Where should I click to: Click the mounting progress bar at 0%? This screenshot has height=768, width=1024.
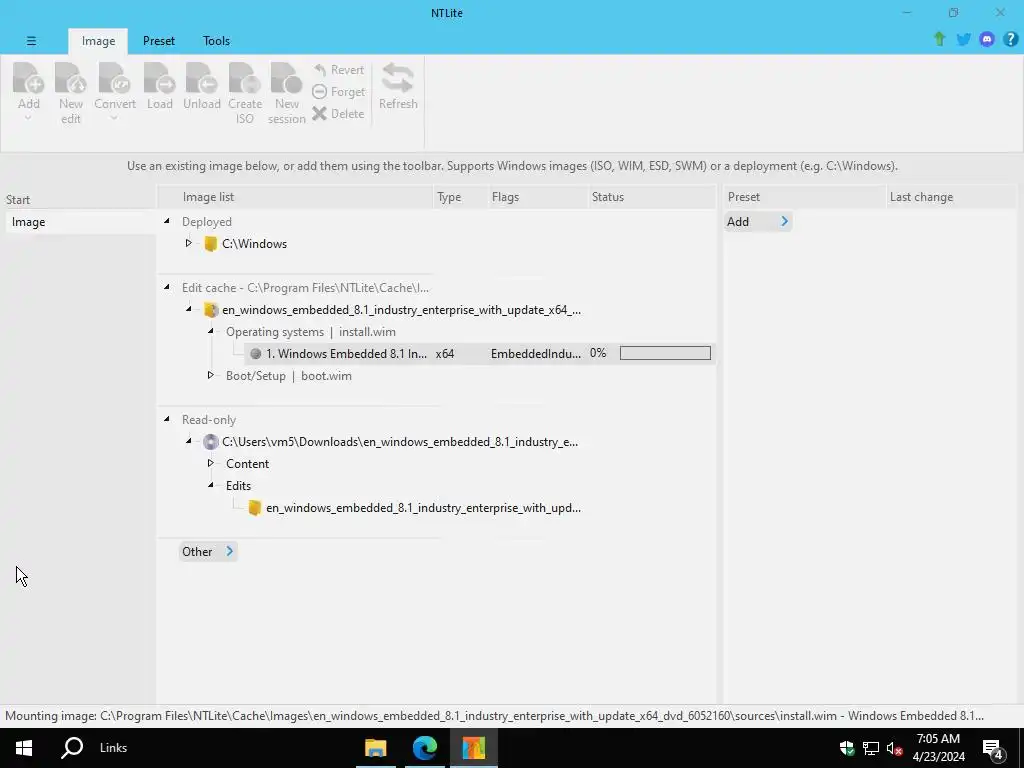pos(665,353)
